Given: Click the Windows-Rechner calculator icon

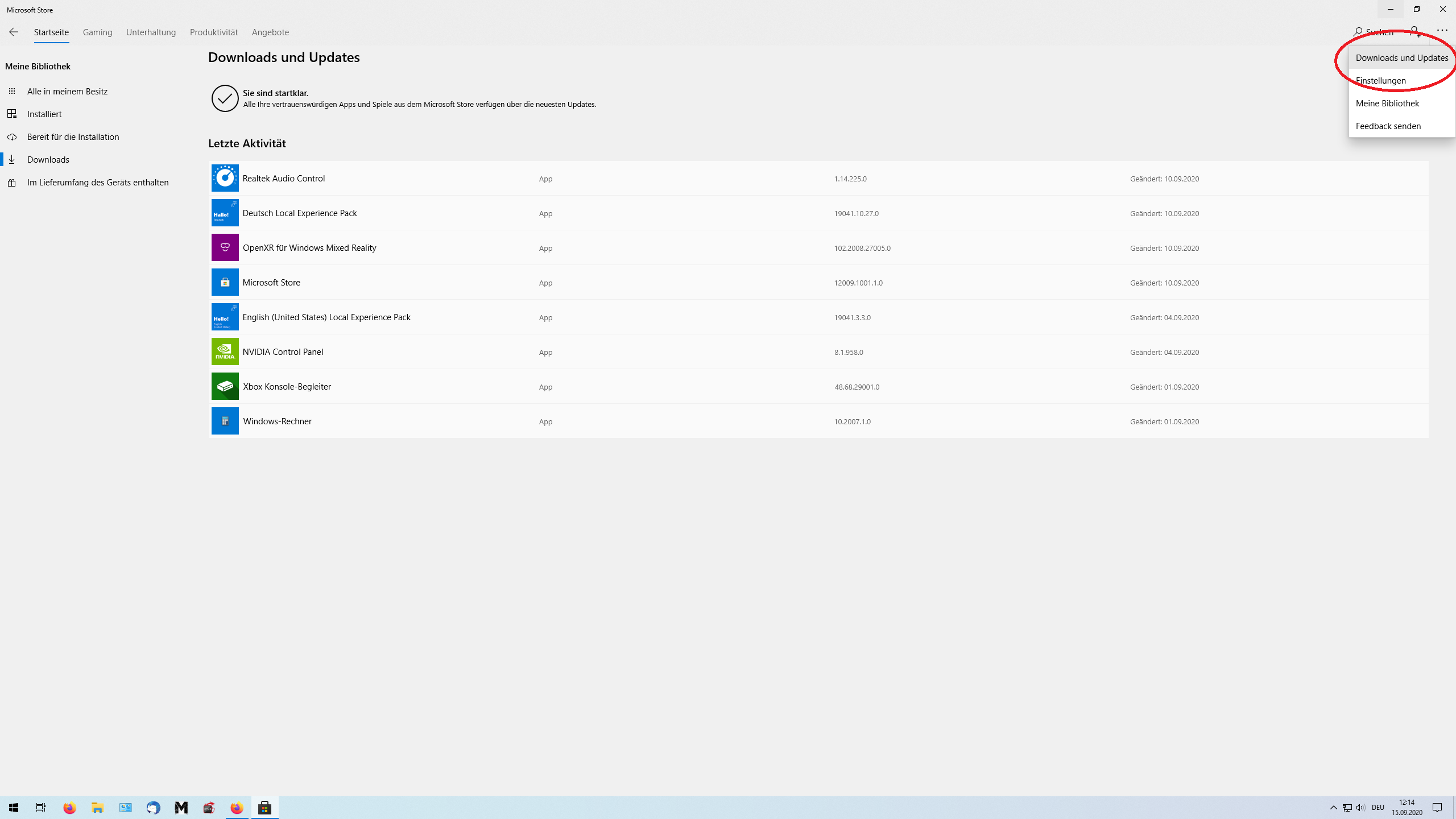Looking at the screenshot, I should pos(225,421).
